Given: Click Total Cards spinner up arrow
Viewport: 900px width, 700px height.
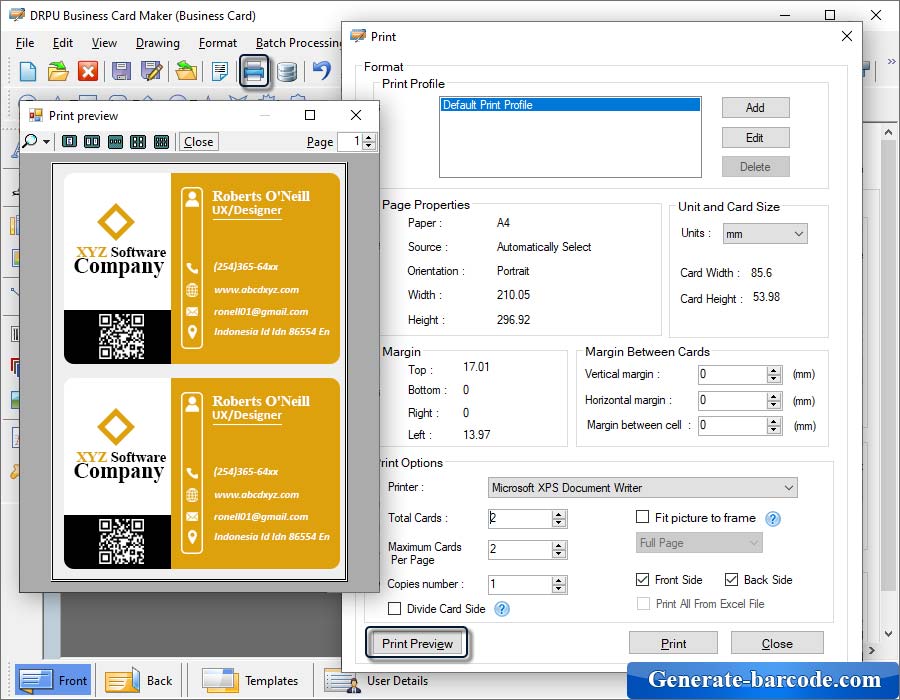Looking at the screenshot, I should pos(558,514).
